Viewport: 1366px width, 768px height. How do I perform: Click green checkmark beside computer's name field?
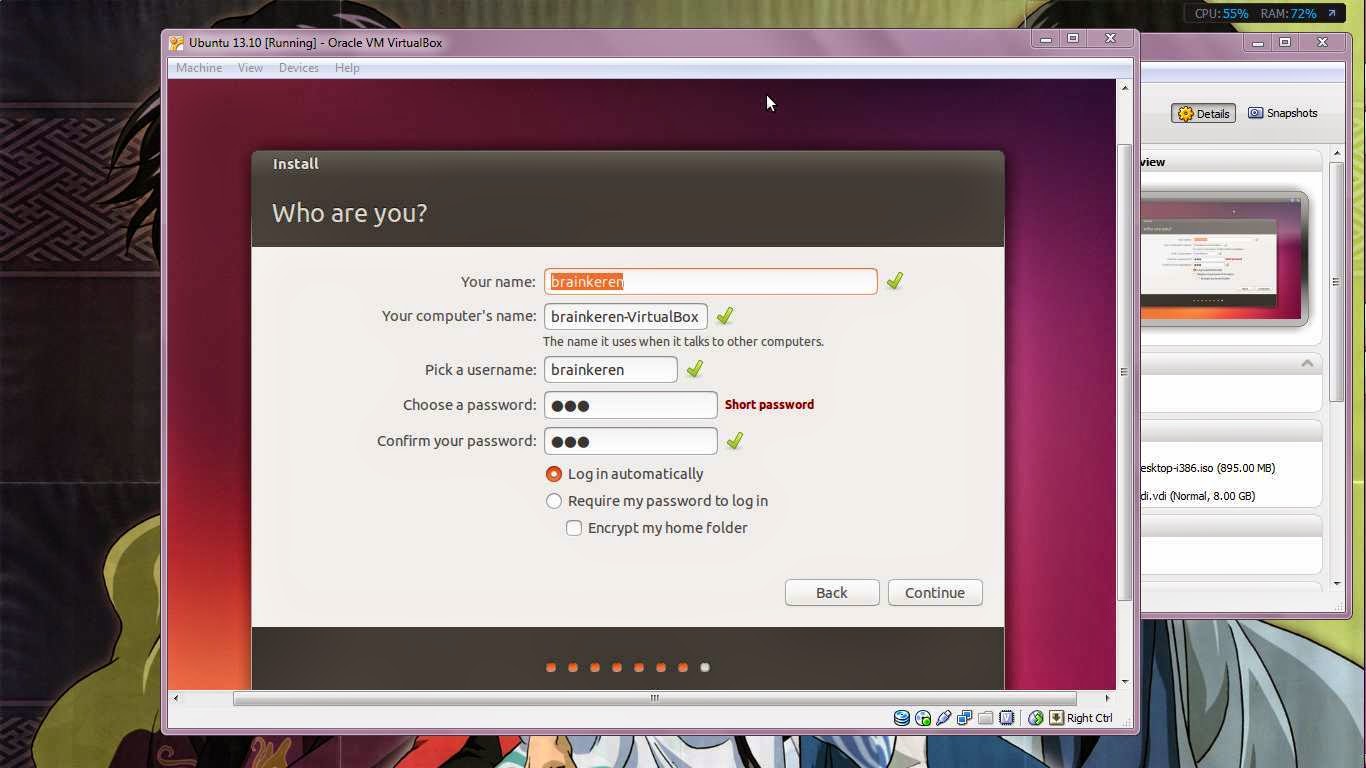pos(725,316)
